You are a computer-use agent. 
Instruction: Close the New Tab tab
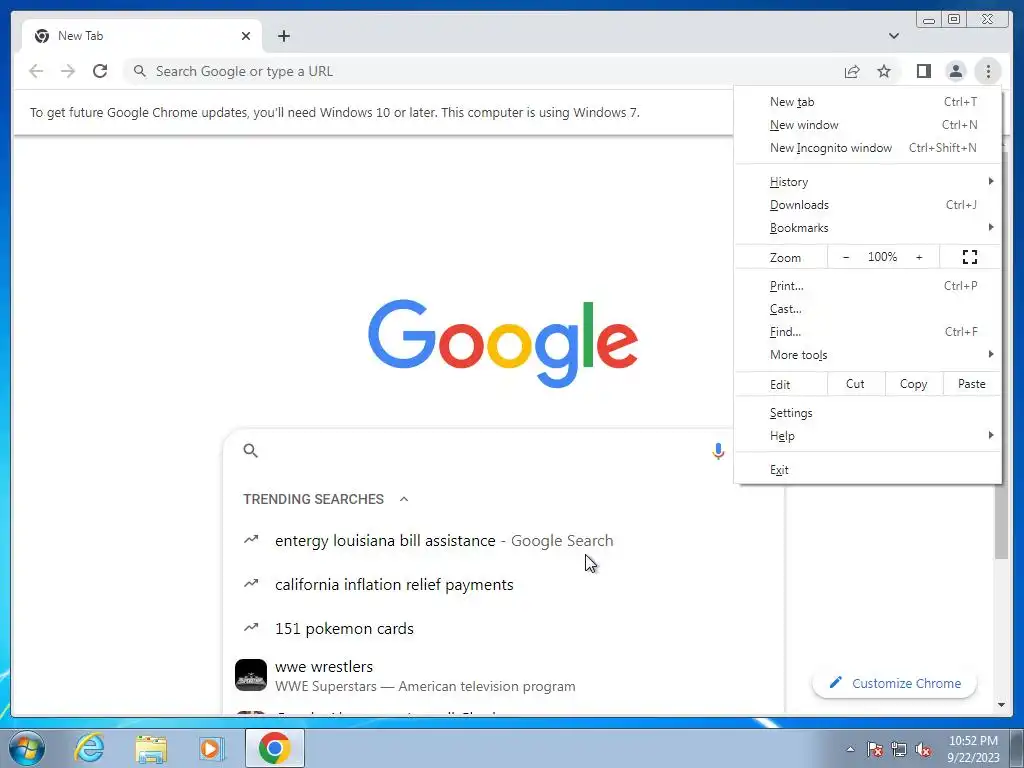click(246, 36)
